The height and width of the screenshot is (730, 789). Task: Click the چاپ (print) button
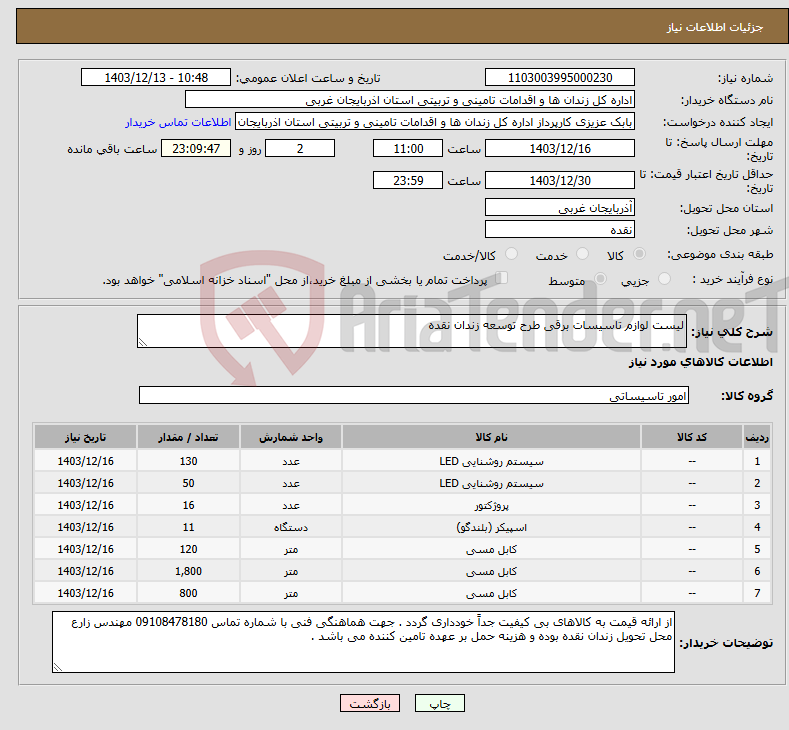(x=439, y=703)
